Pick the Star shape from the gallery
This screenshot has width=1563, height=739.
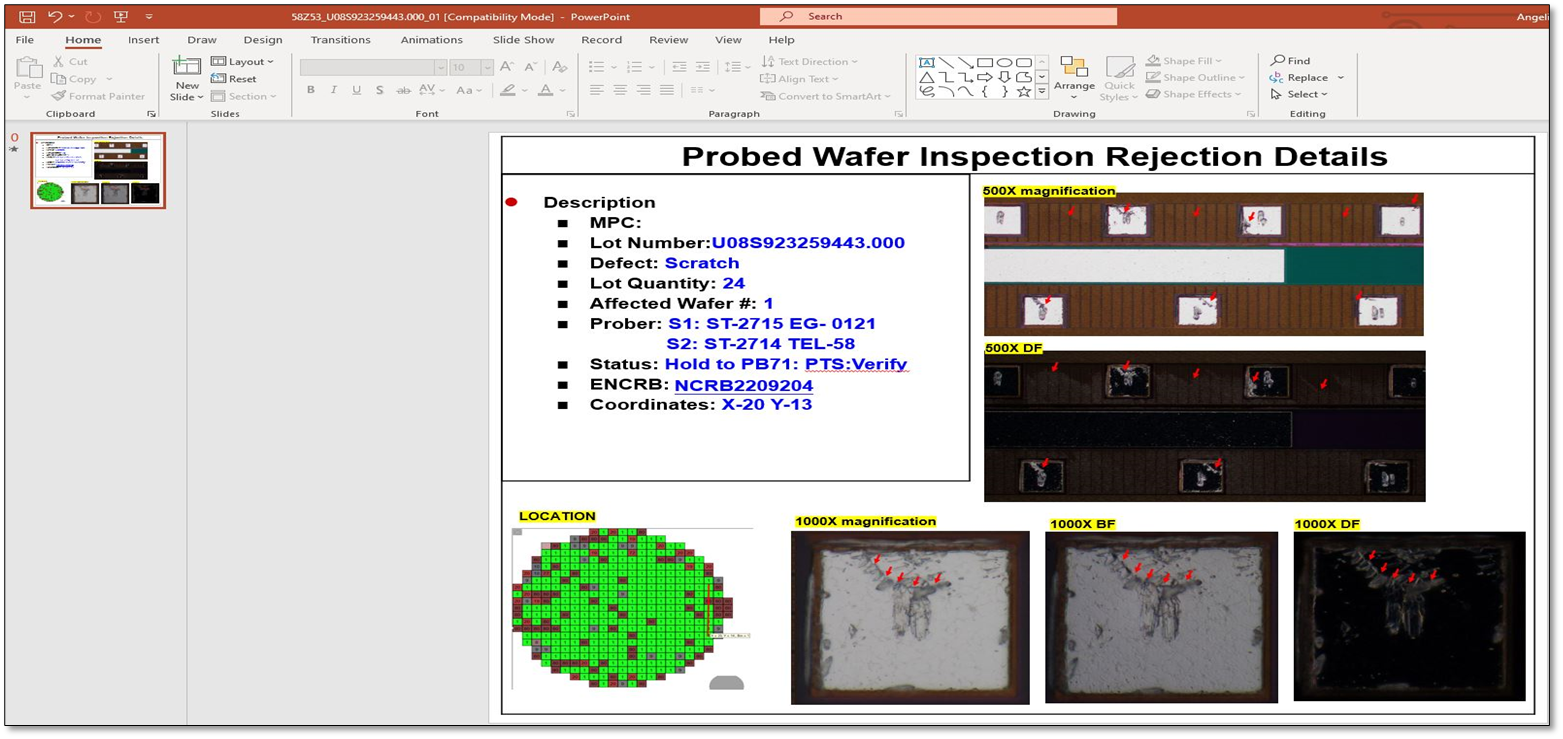(1024, 92)
